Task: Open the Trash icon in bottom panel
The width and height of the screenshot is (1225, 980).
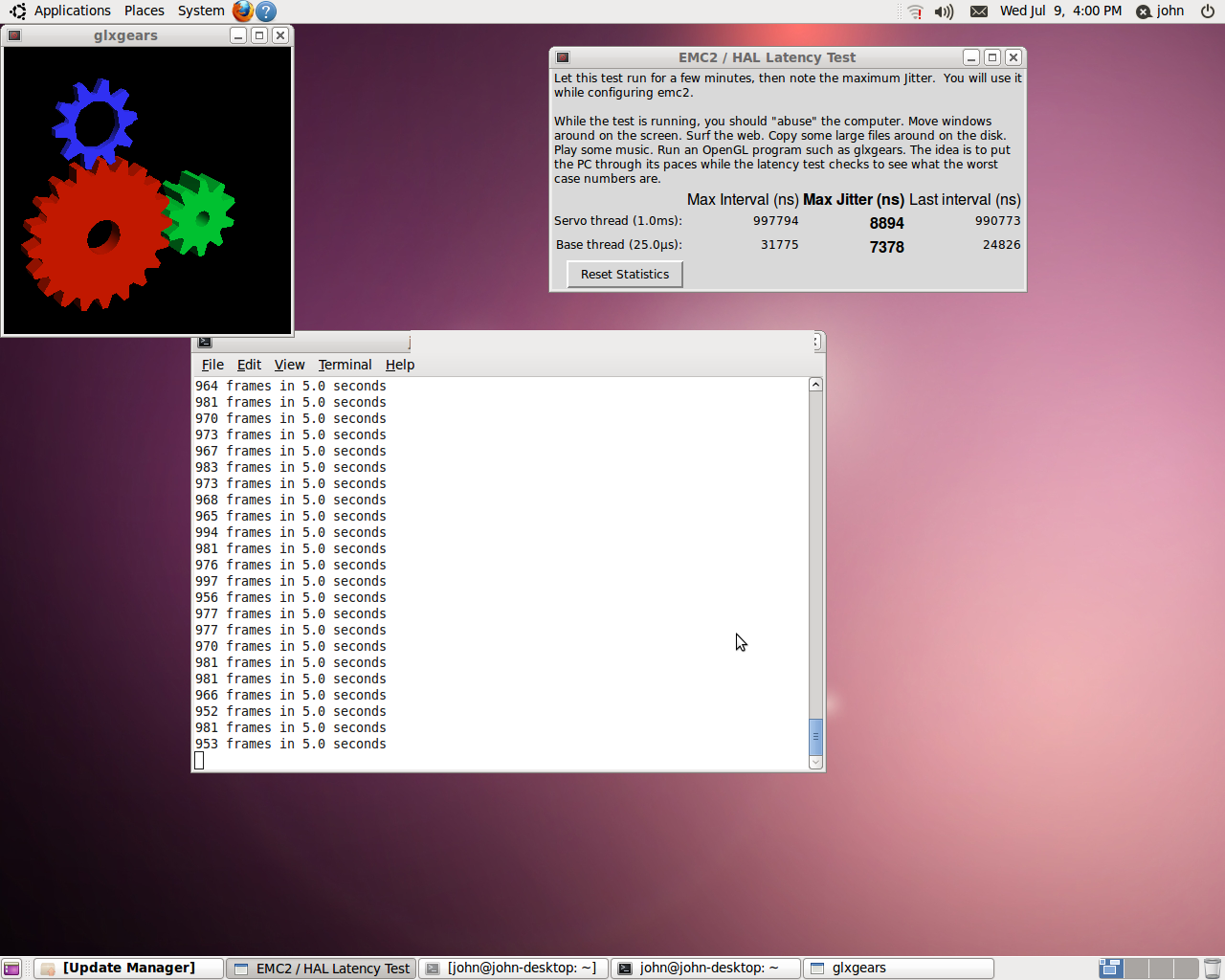Action: pyautogui.click(x=1213, y=969)
